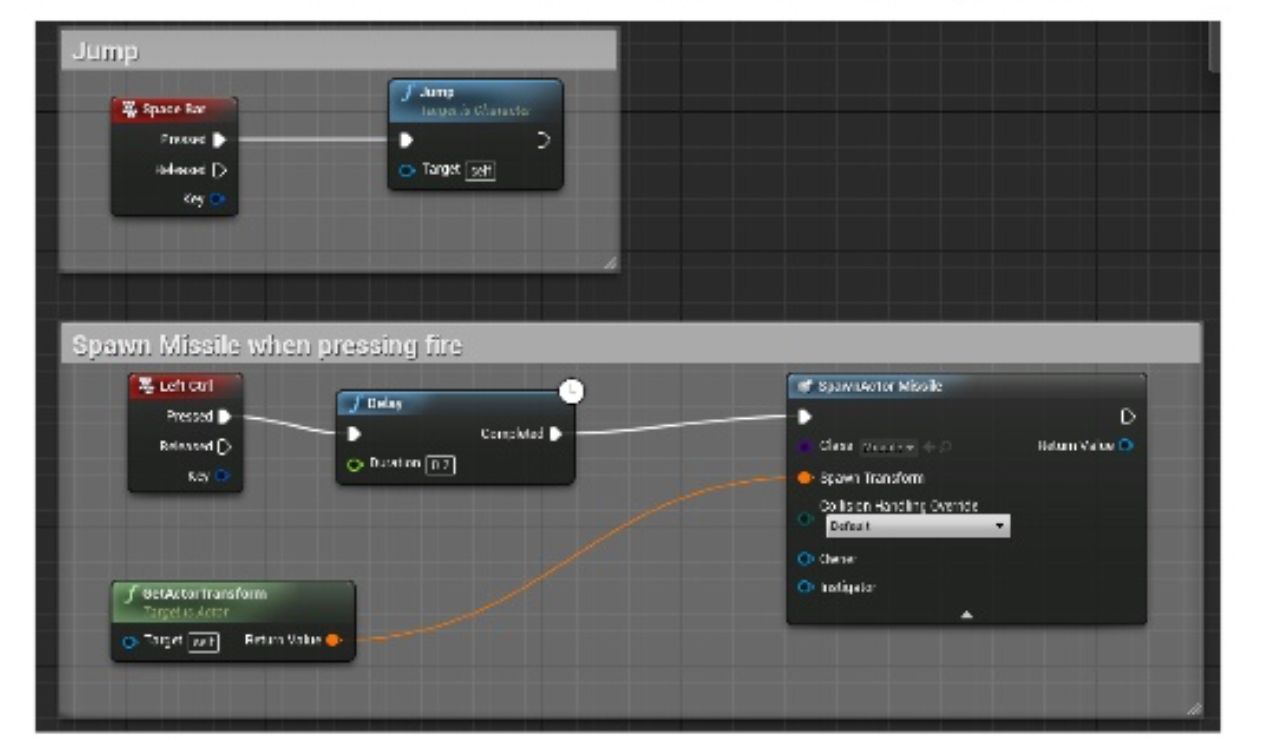Select the GetActorTransform node title

tap(232, 593)
